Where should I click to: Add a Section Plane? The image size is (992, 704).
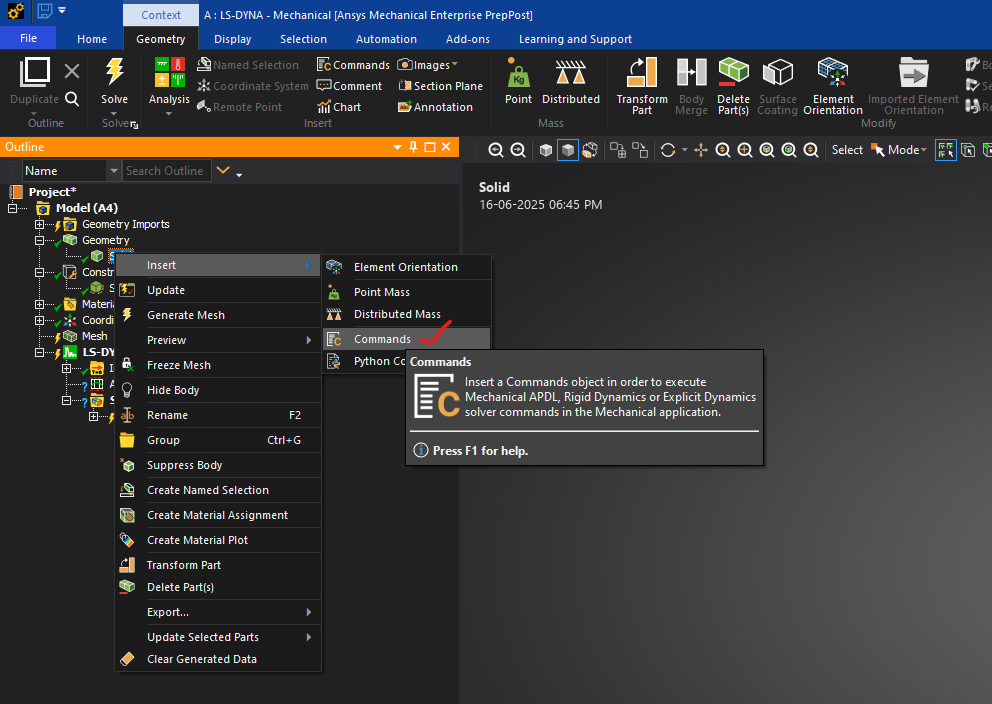point(440,86)
